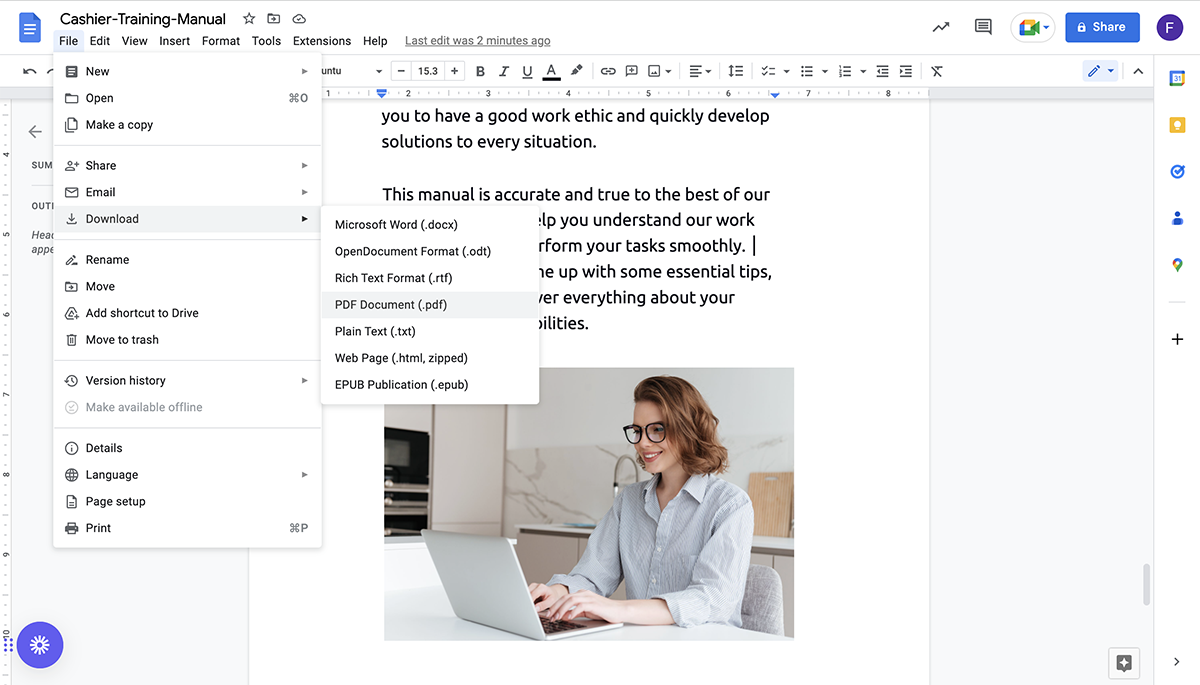
Task: Click the Bold formatting icon
Action: coord(480,71)
